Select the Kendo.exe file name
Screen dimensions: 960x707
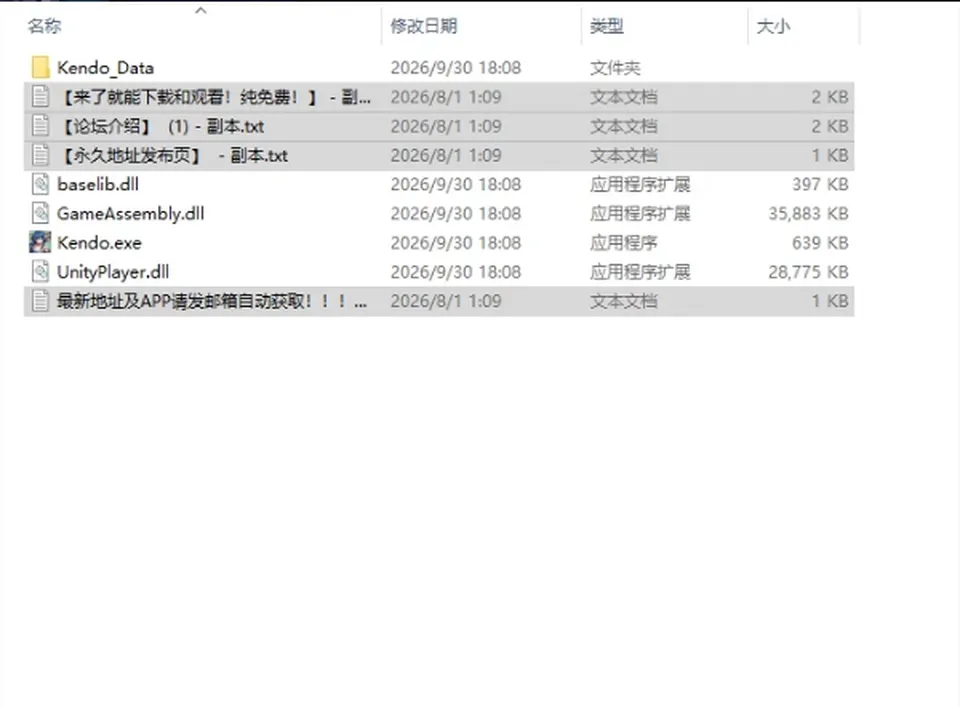click(x=99, y=243)
